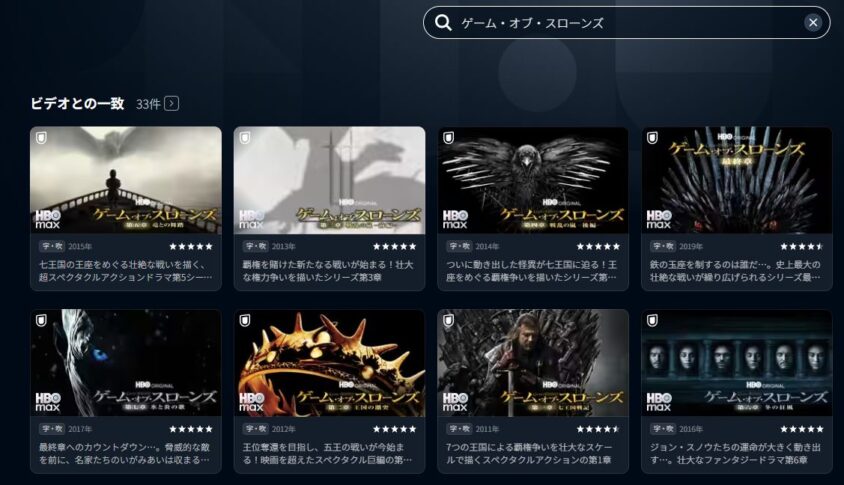Click shield badge on final season card
This screenshot has height=485, width=844.
(x=652, y=138)
